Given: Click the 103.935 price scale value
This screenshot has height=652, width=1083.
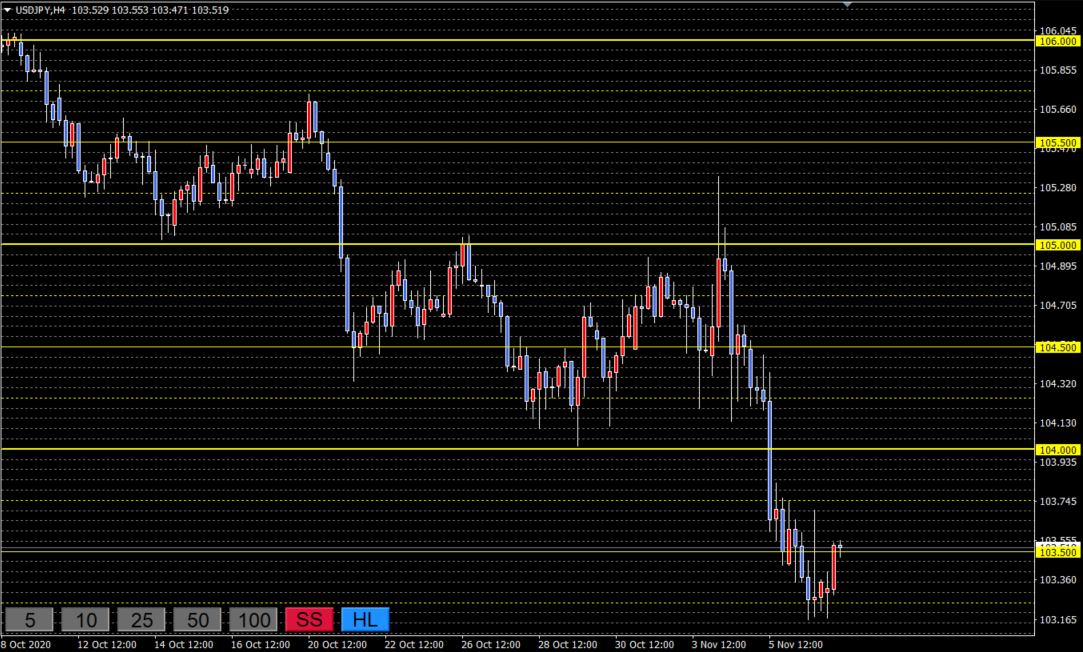Looking at the screenshot, I should 1058,462.
